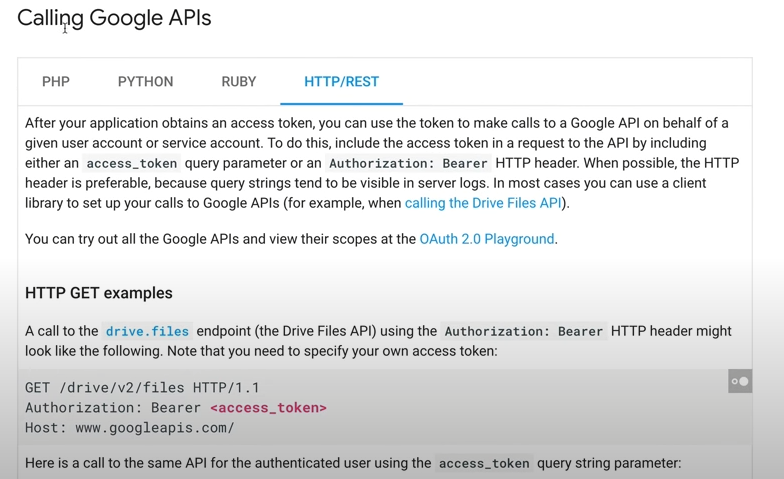
Task: Switch to the PYTHON tab
Action: pos(146,82)
